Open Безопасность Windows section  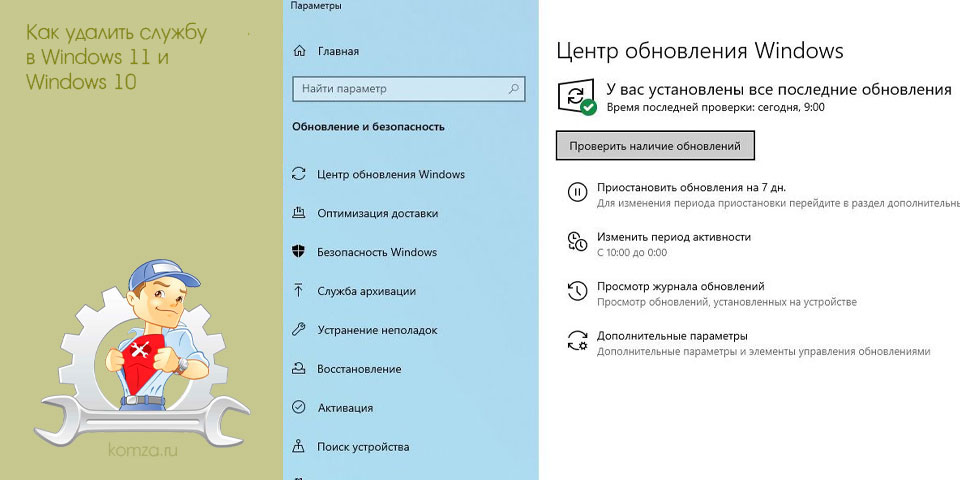[x=377, y=252]
